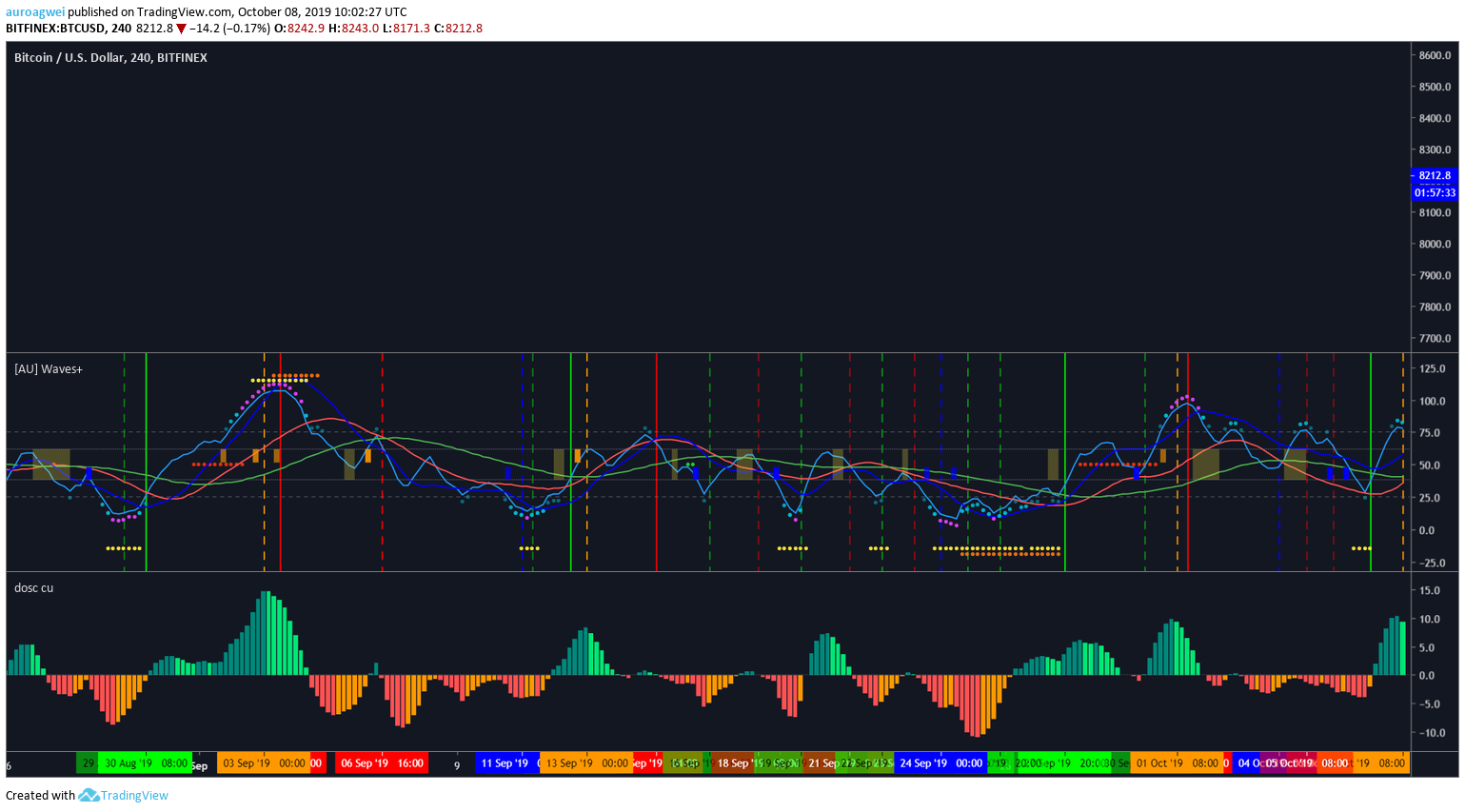Click the L:8171.3 low value in header
Image resolution: width=1465 pixels, height=812 pixels.
pyautogui.click(x=406, y=29)
